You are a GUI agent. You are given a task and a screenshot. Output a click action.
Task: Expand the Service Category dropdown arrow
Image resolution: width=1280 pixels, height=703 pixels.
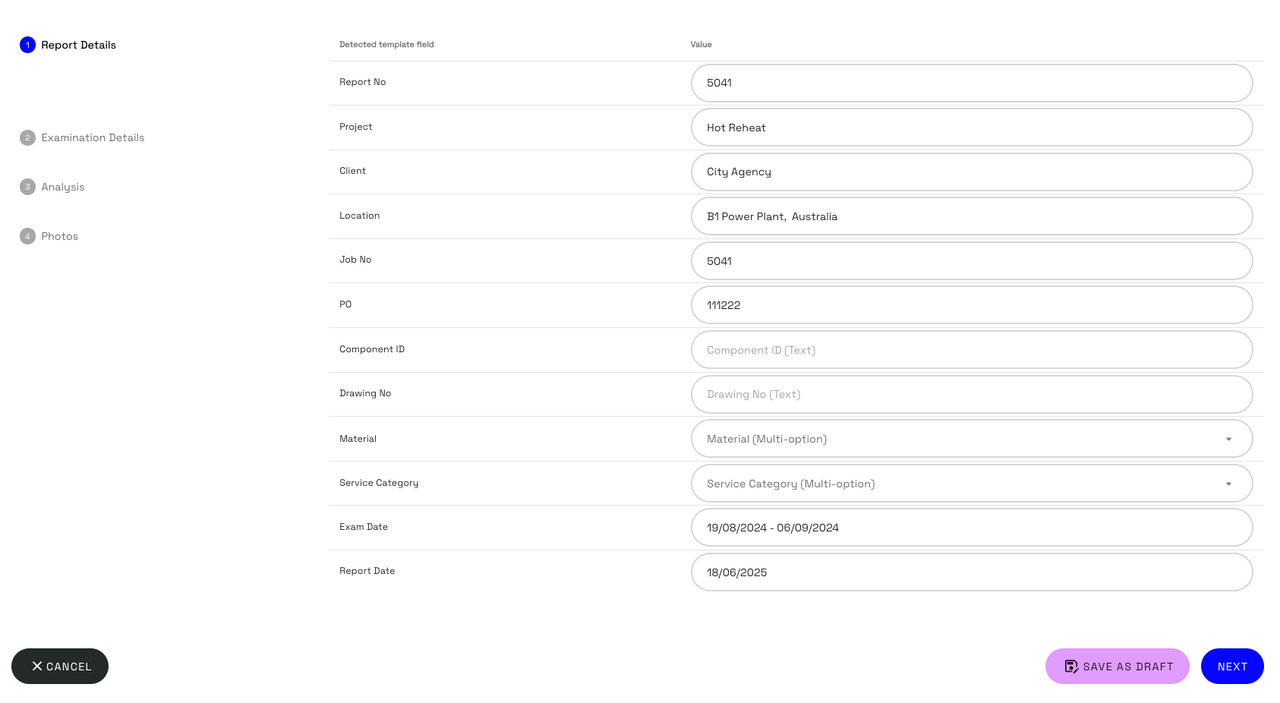[x=1228, y=484]
